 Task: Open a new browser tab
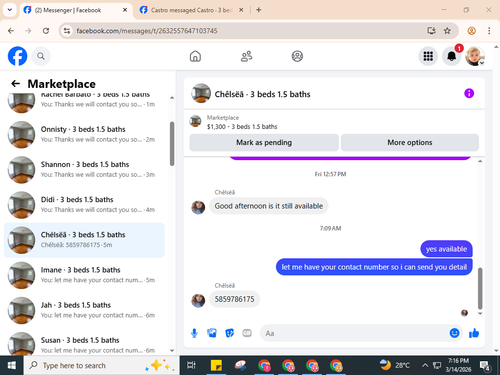[259, 10]
